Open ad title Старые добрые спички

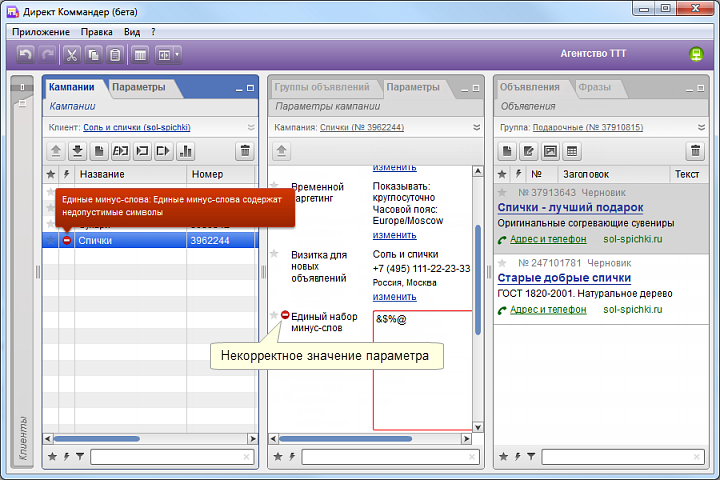click(x=564, y=278)
